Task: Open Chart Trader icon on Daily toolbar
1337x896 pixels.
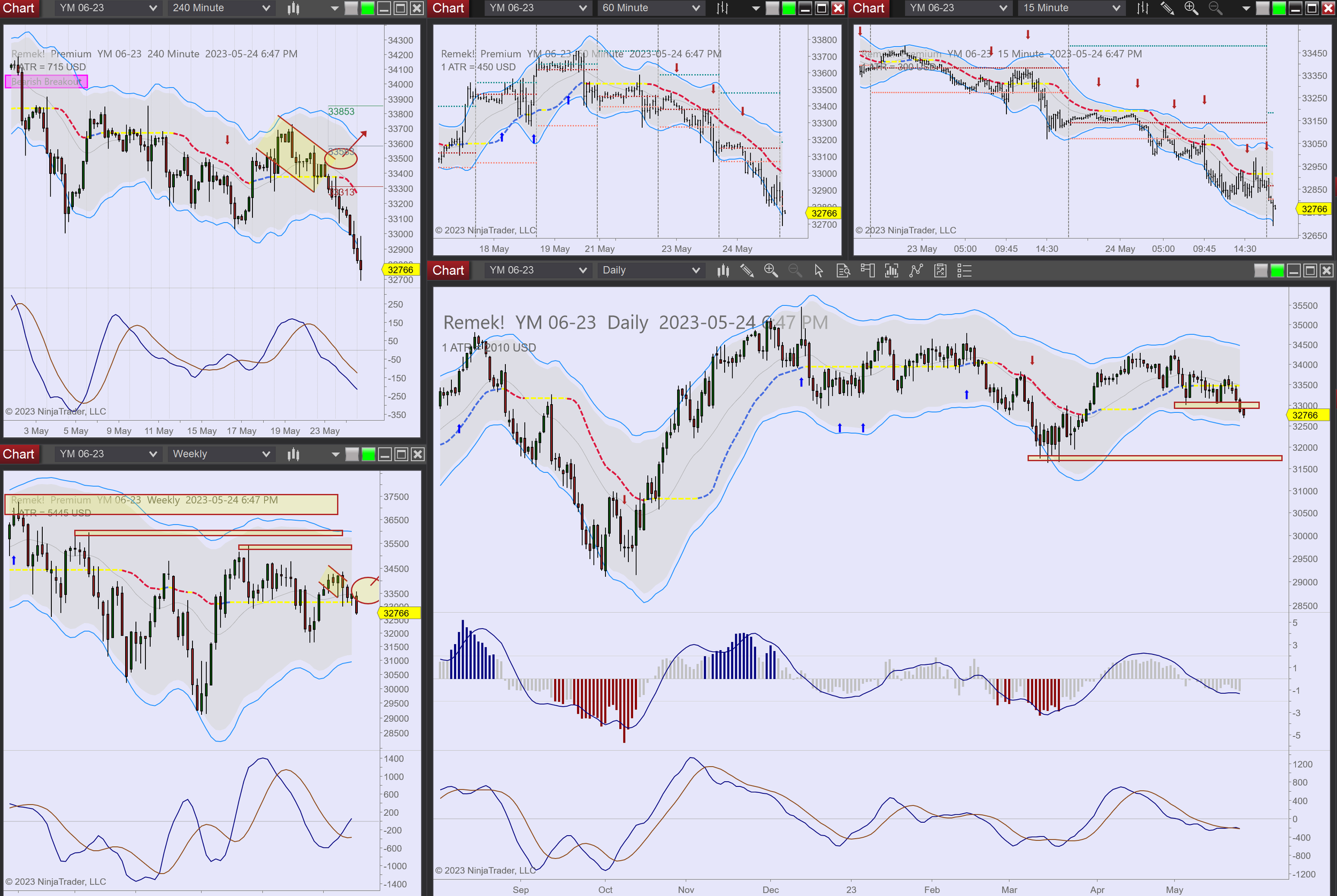Action: tap(867, 271)
